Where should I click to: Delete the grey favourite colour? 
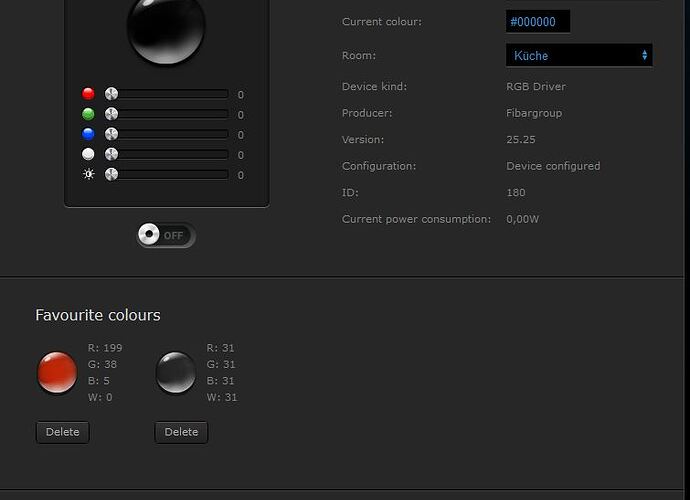pyautogui.click(x=181, y=432)
